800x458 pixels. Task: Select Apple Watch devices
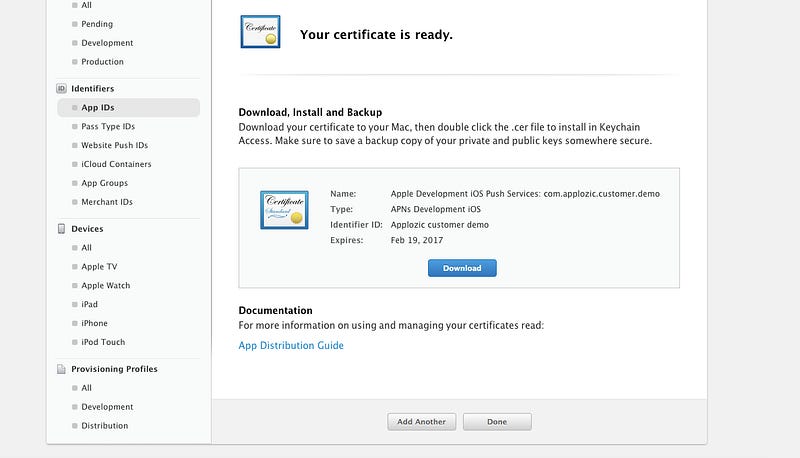(106, 286)
